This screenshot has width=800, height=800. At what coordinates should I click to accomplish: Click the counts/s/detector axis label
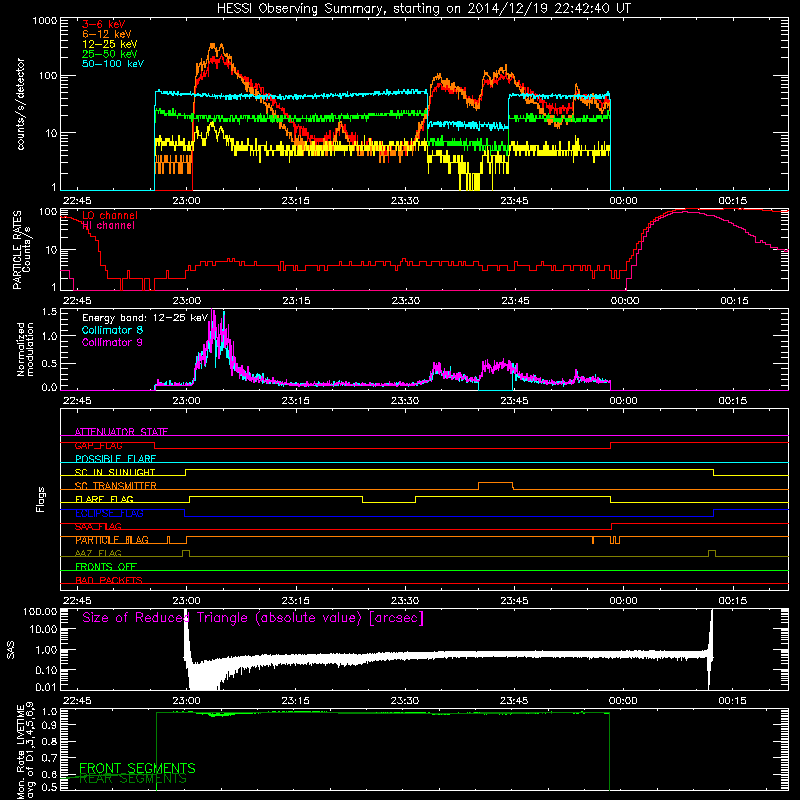pos(20,104)
